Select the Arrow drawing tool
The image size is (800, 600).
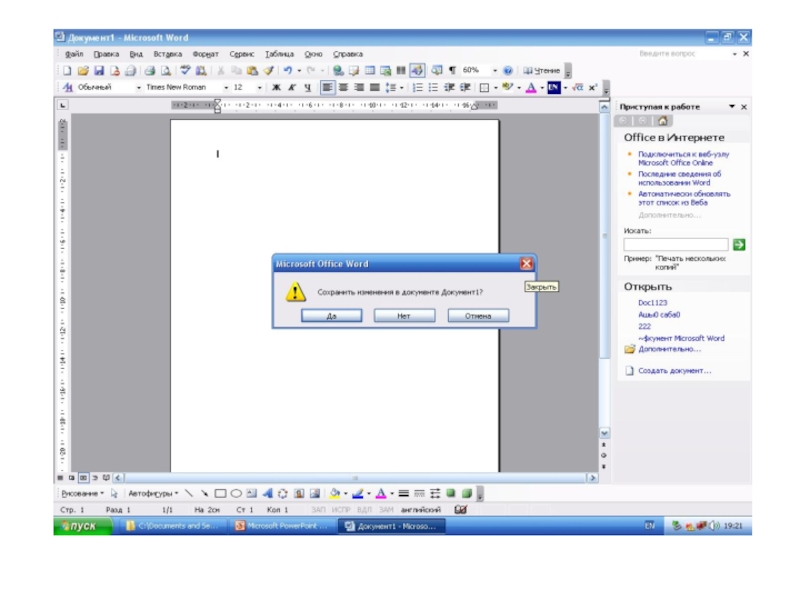click(205, 493)
